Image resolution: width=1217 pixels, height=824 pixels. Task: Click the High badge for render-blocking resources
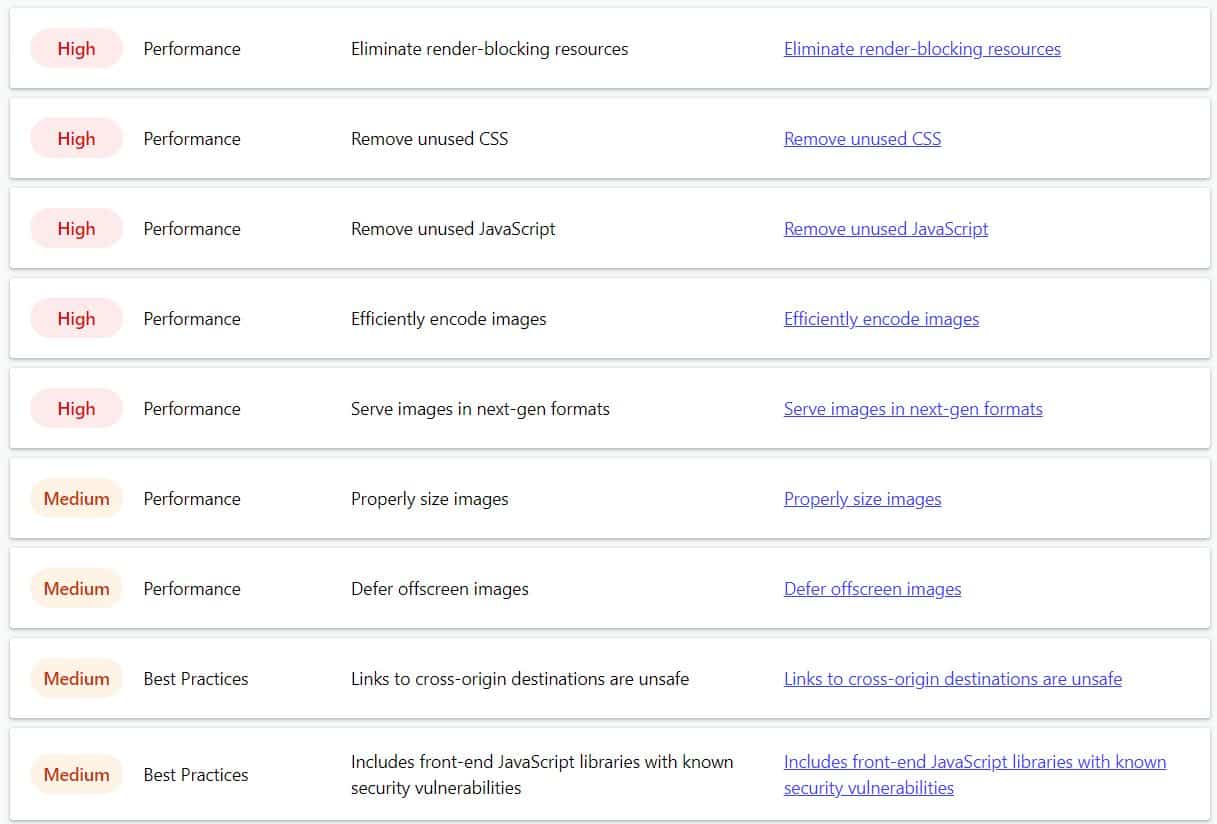point(76,49)
